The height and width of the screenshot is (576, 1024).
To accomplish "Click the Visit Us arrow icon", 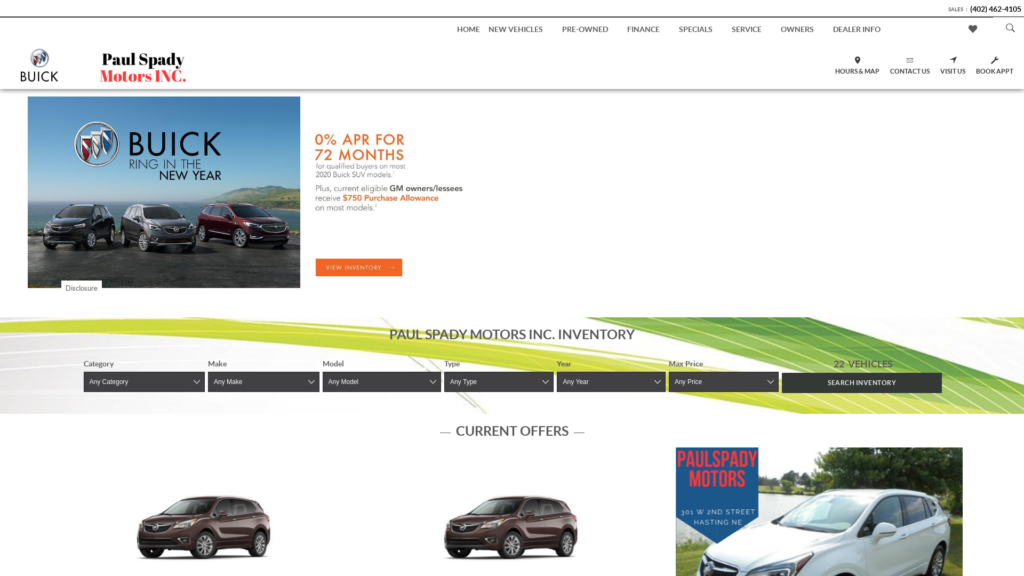I will click(953, 60).
